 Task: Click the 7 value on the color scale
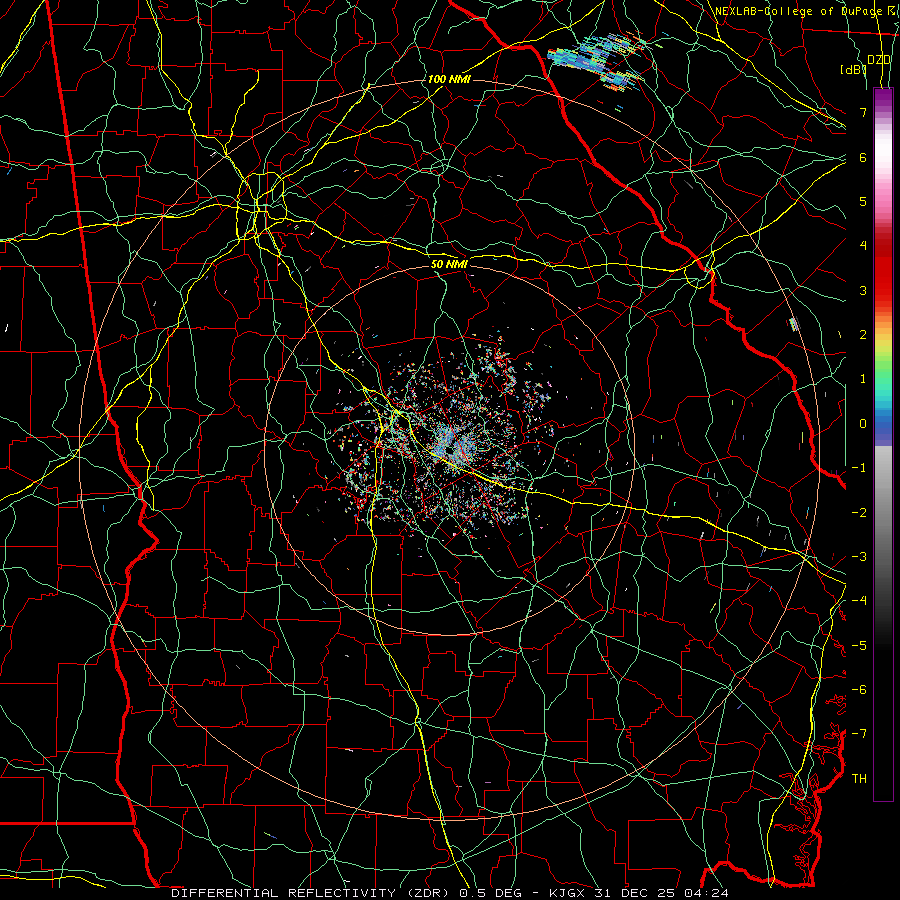pos(863,112)
